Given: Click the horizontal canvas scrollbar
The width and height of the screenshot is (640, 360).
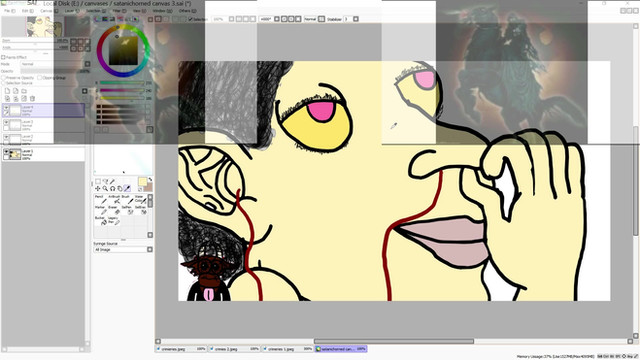Looking at the screenshot, I should (393, 341).
